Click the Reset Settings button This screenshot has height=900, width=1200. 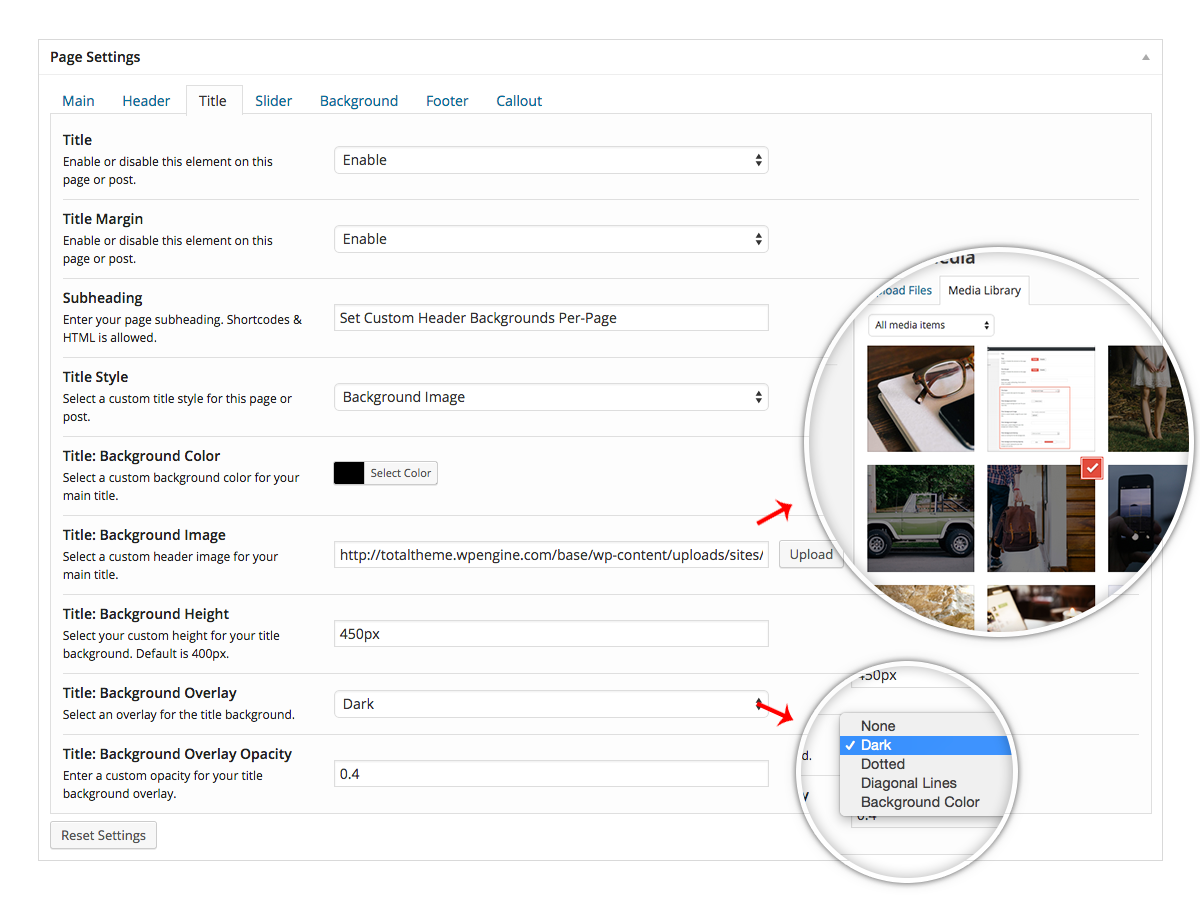pos(103,835)
